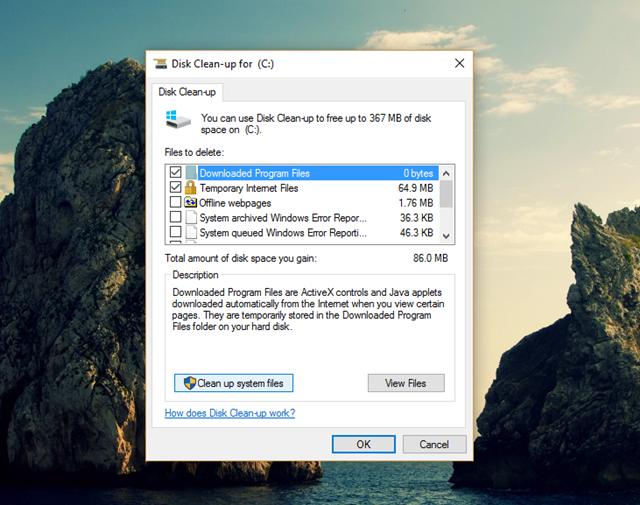
Task: Click the System queued Windows Error Reporting file icon
Action: click(191, 232)
